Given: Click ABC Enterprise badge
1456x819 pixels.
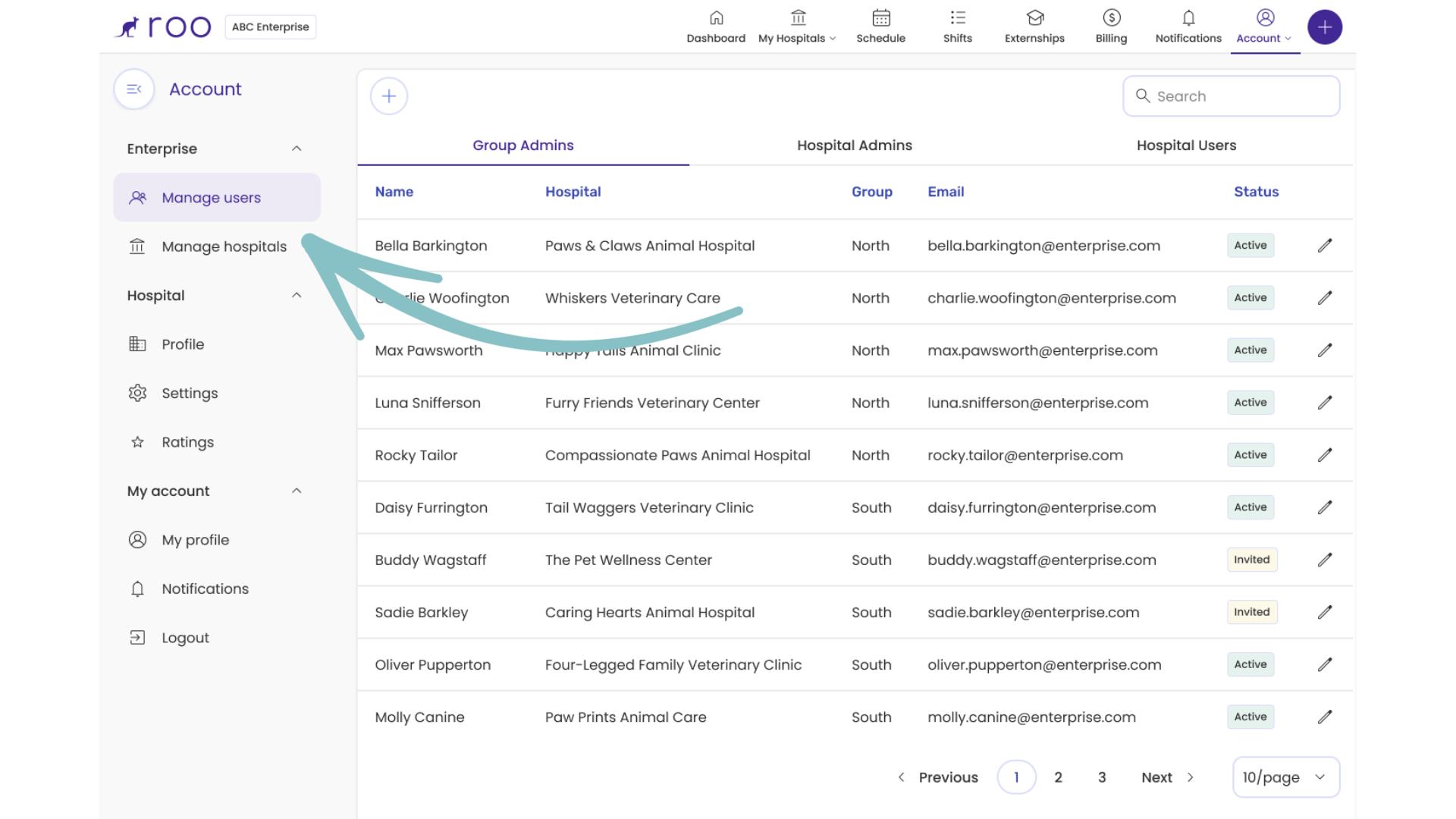Looking at the screenshot, I should [x=271, y=27].
